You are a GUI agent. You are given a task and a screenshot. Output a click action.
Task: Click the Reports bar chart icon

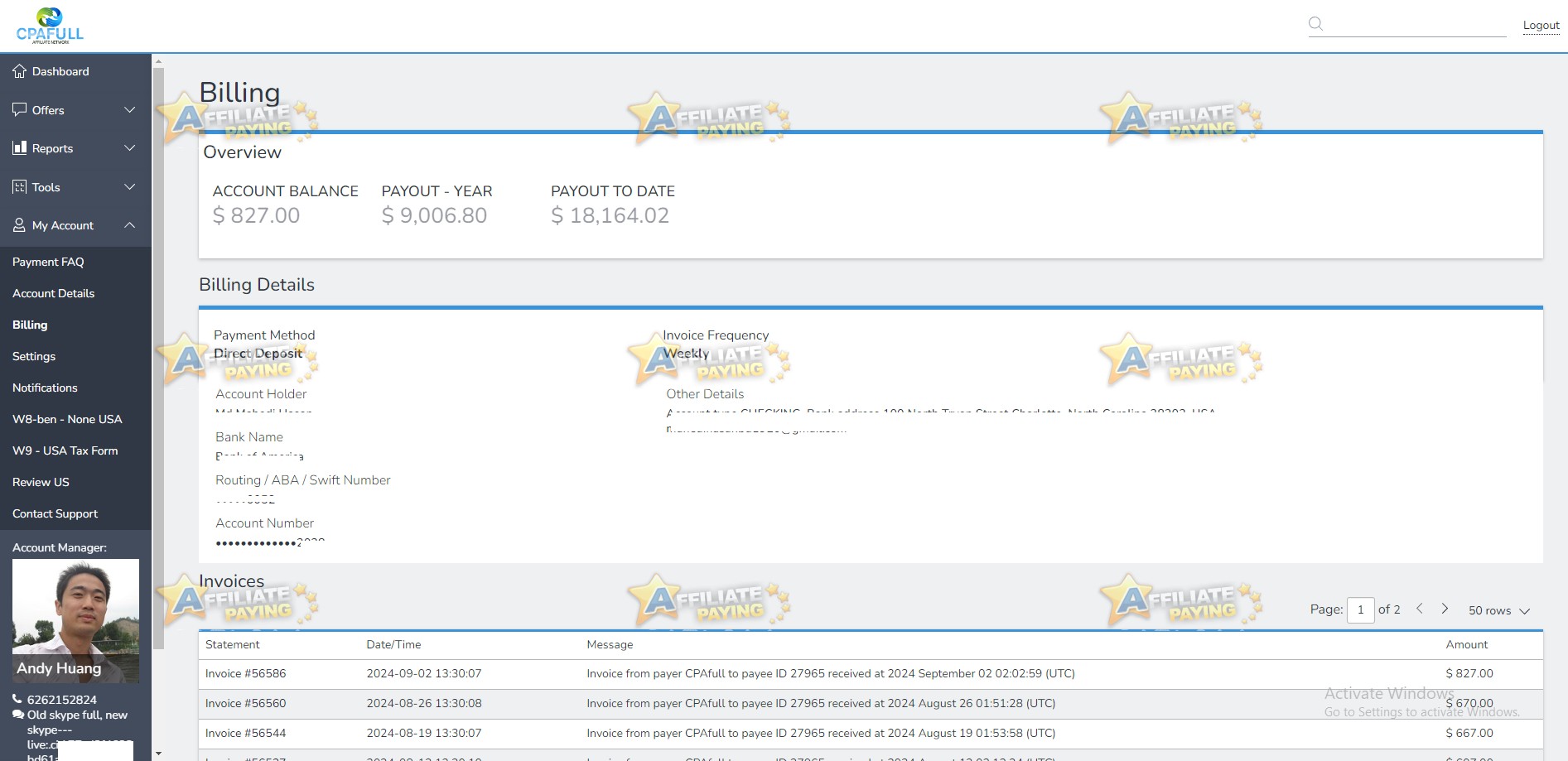coord(20,147)
